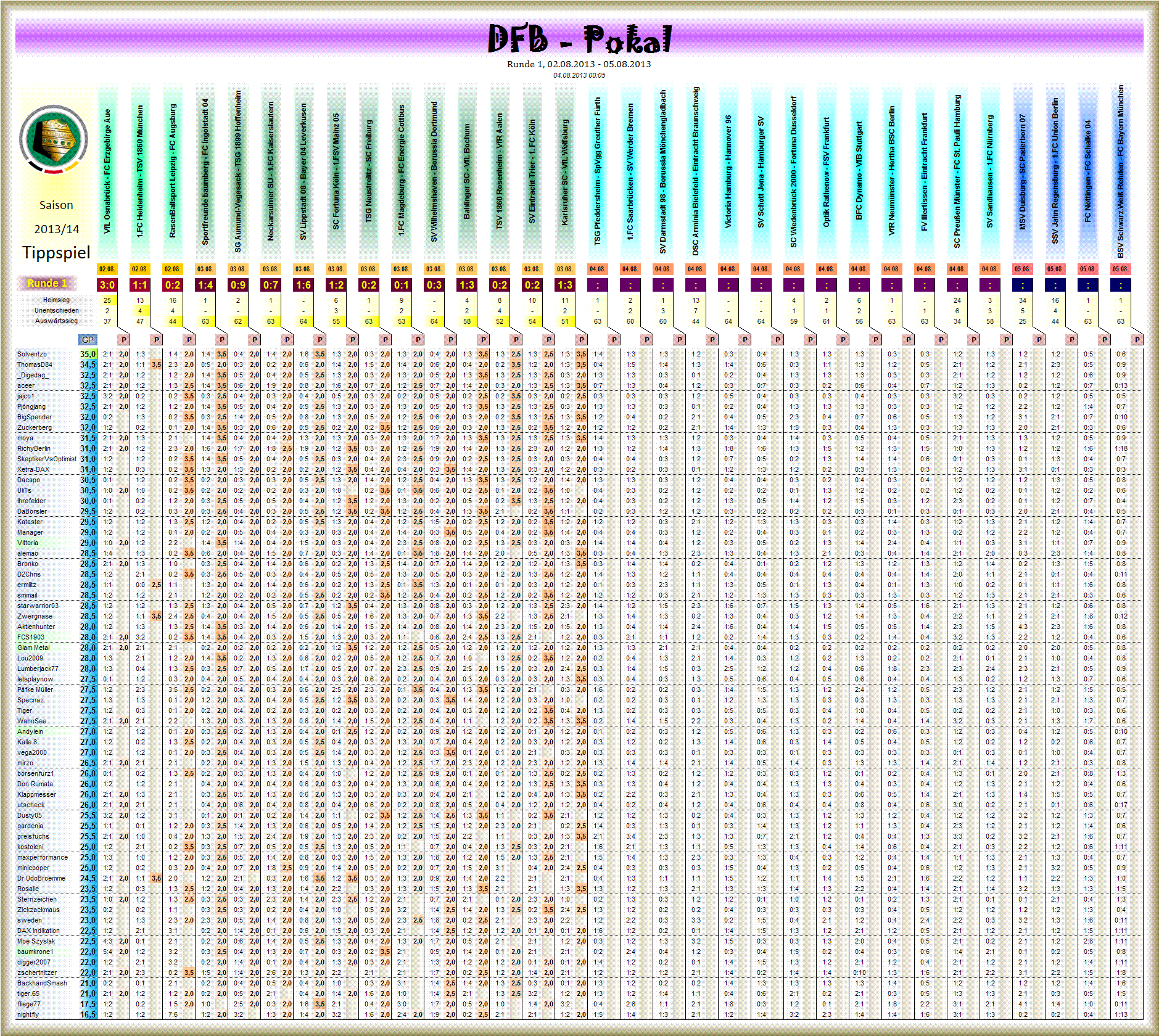Click the match header 'SSV Jahn Regensburg - 1.FC Union Berlin'
This screenshot has width=1159, height=1036.
[1055, 171]
